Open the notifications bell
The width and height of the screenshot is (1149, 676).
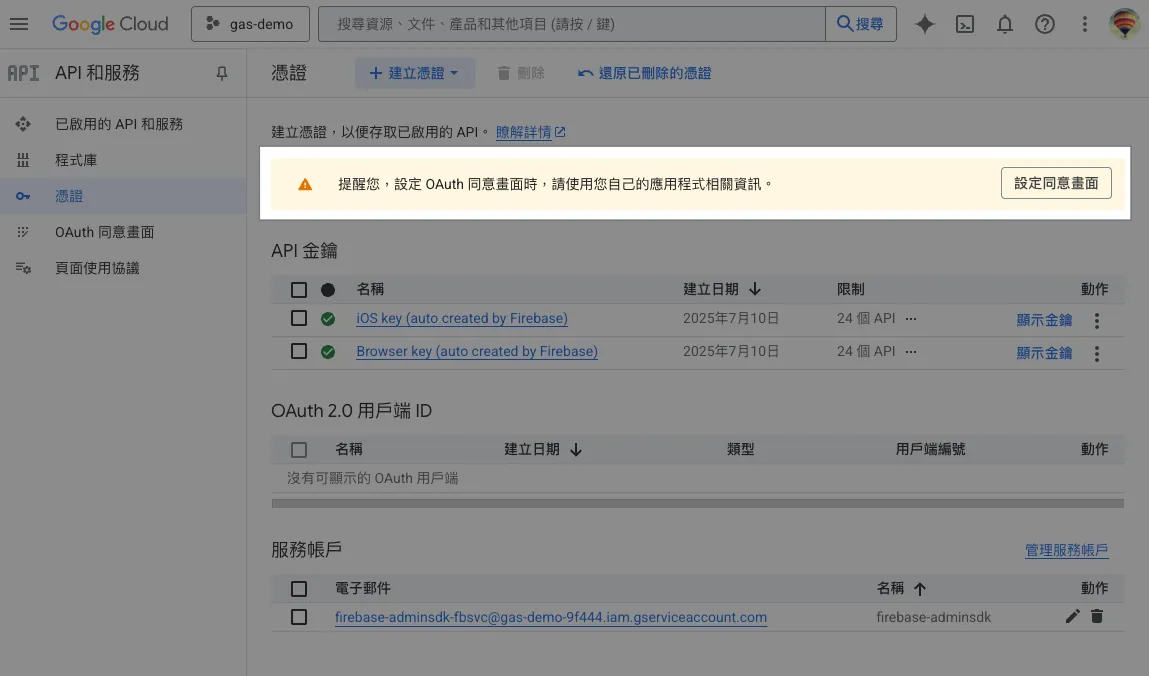coord(1005,25)
